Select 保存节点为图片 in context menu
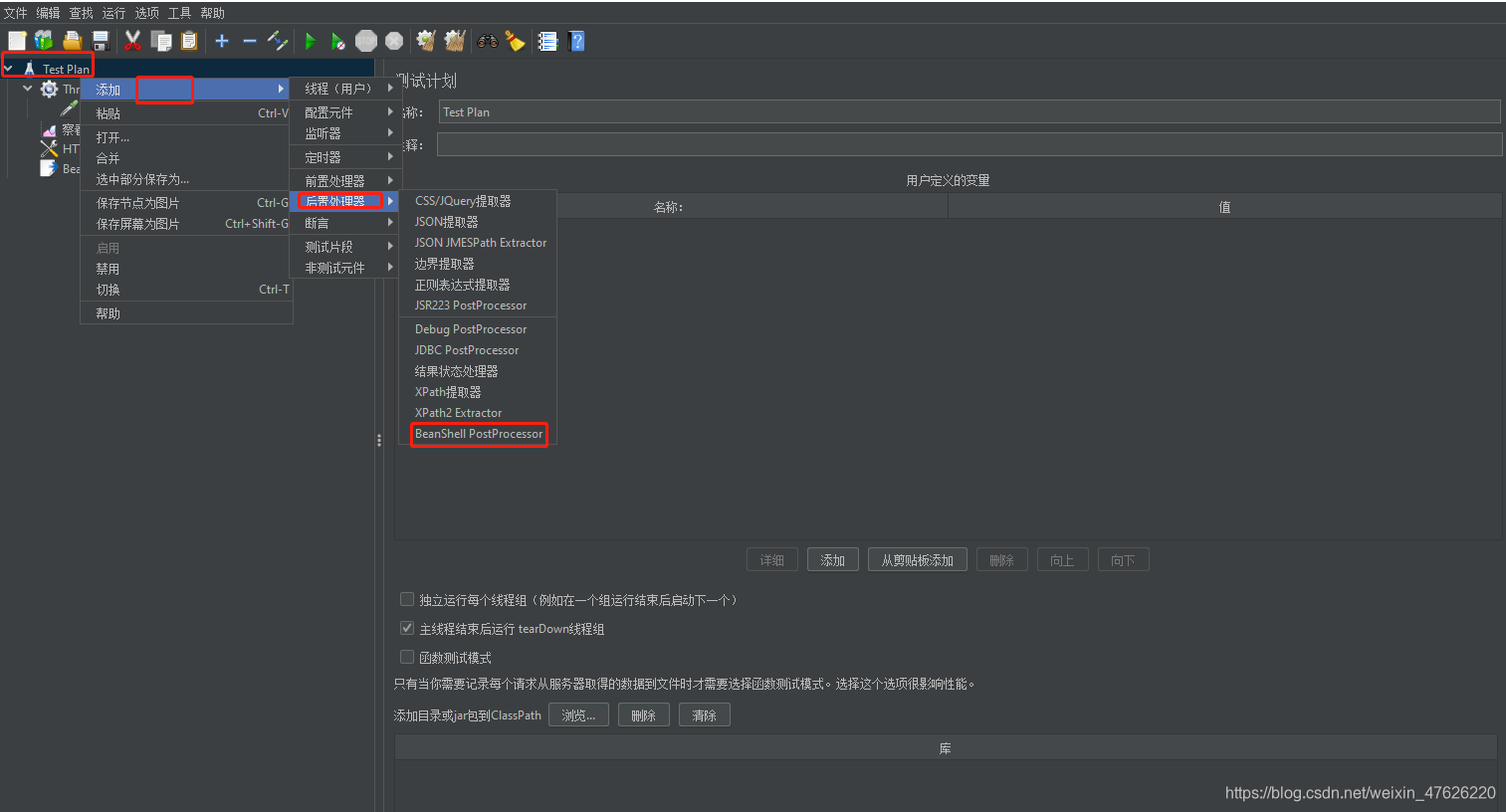 (x=186, y=203)
